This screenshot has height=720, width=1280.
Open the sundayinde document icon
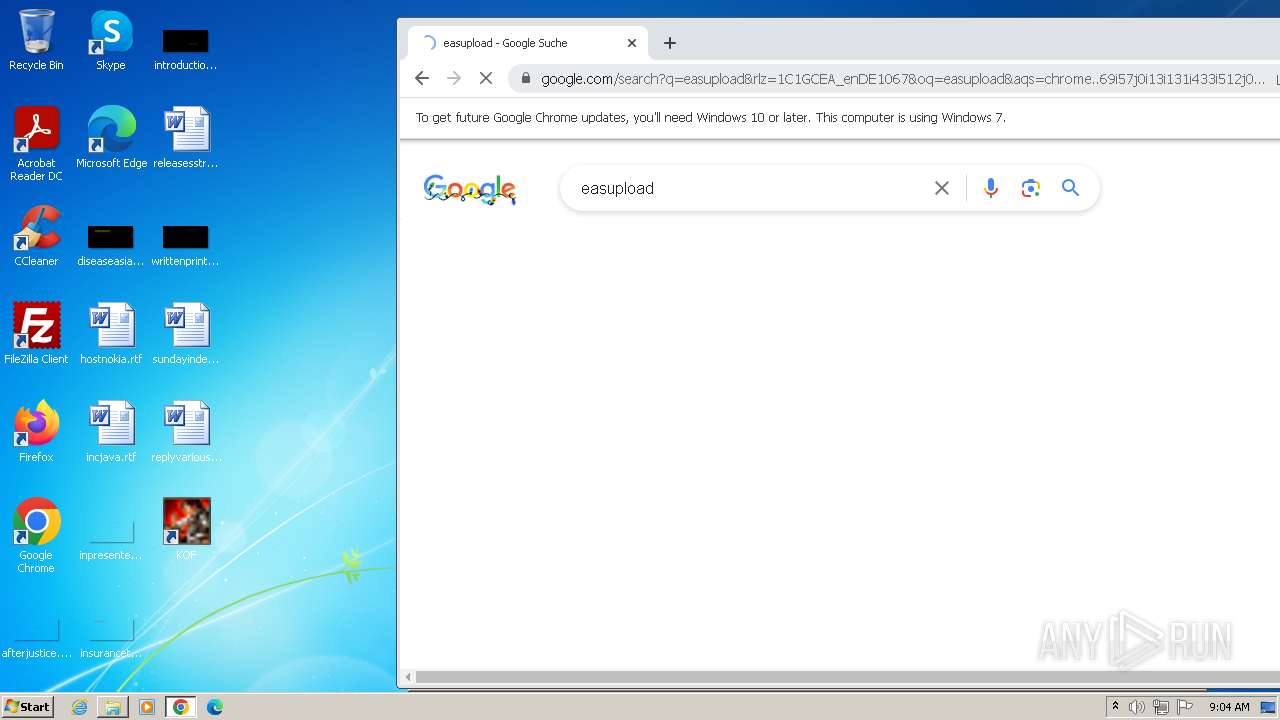186,333
